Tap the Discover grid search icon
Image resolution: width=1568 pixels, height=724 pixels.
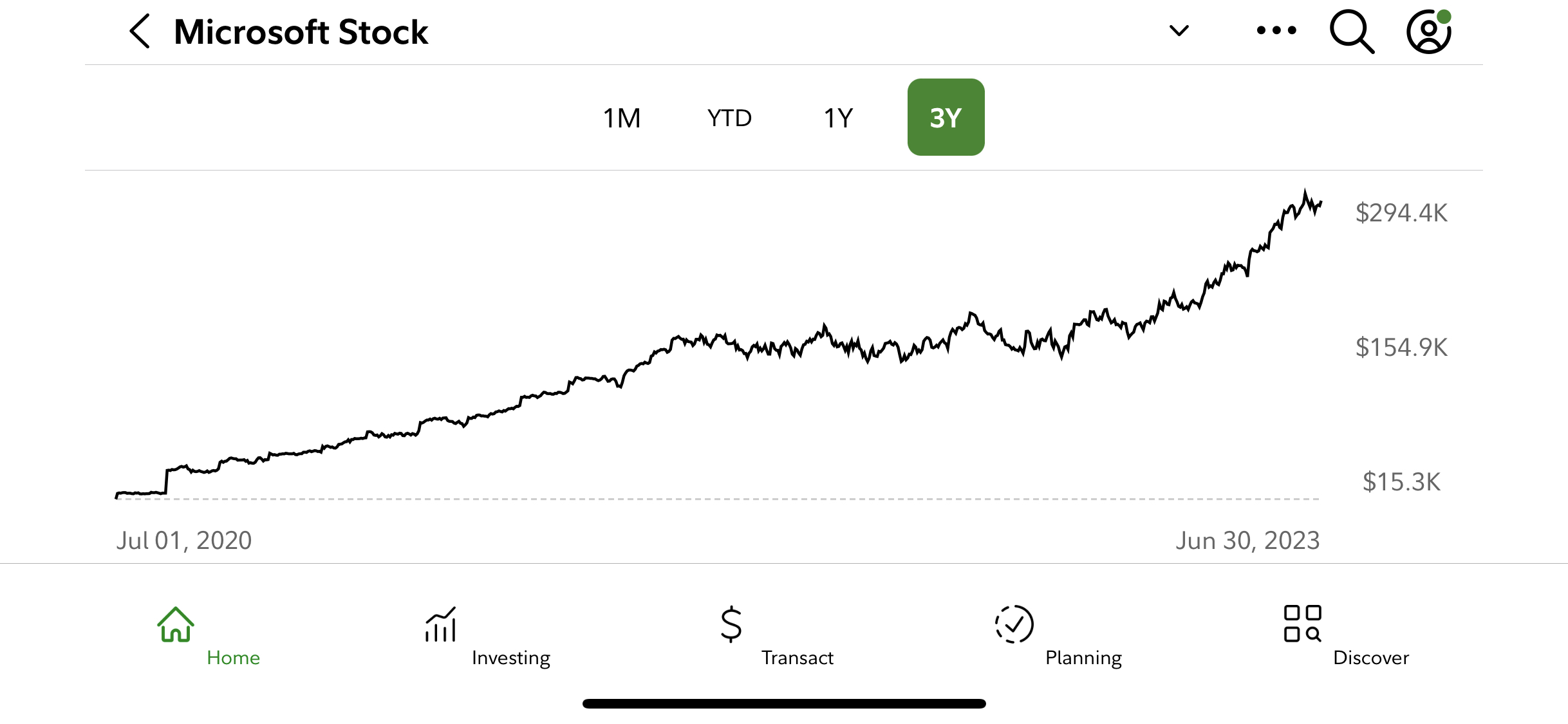(1302, 624)
